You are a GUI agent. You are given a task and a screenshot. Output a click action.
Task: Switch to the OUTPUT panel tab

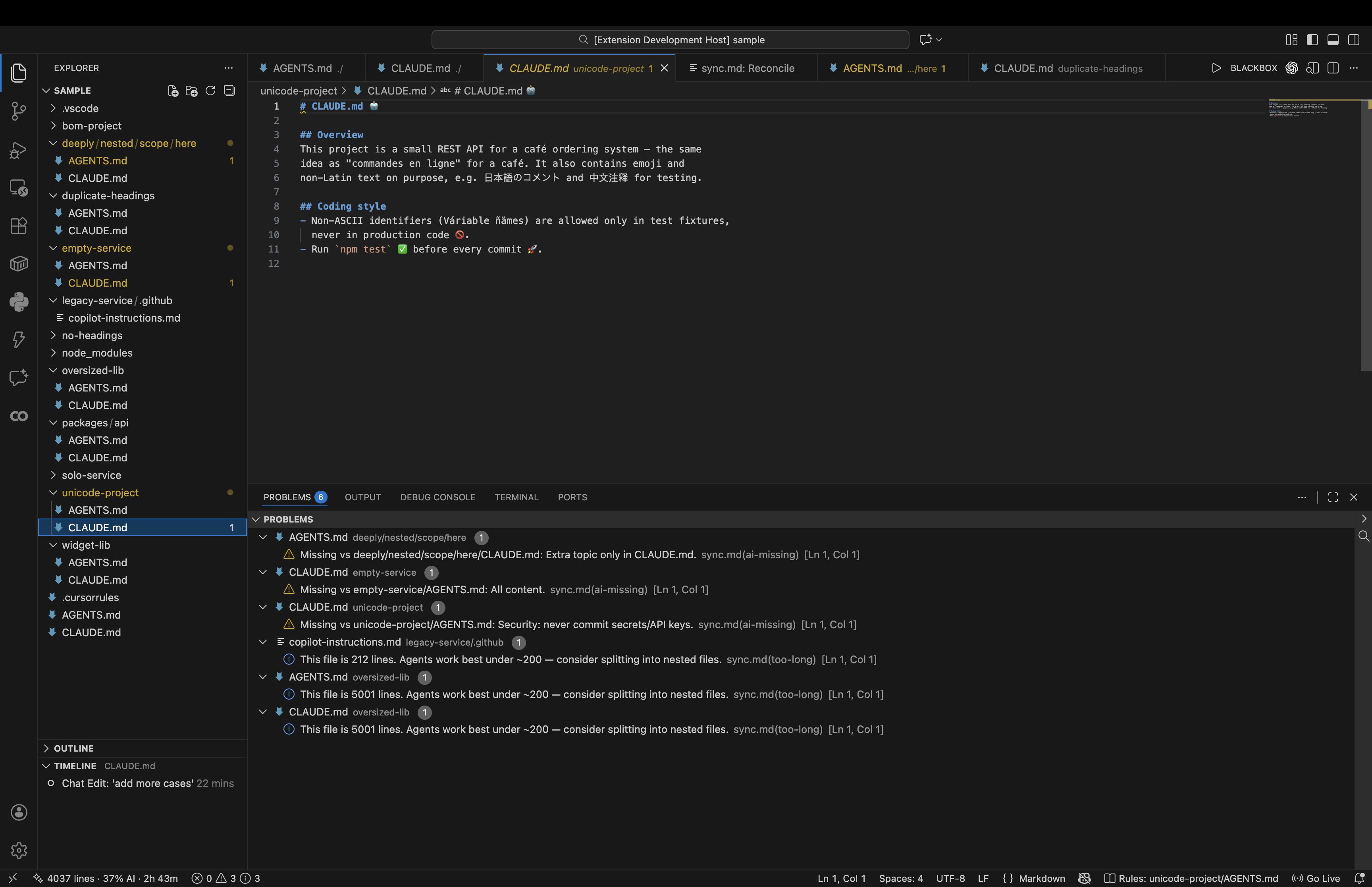click(x=363, y=497)
